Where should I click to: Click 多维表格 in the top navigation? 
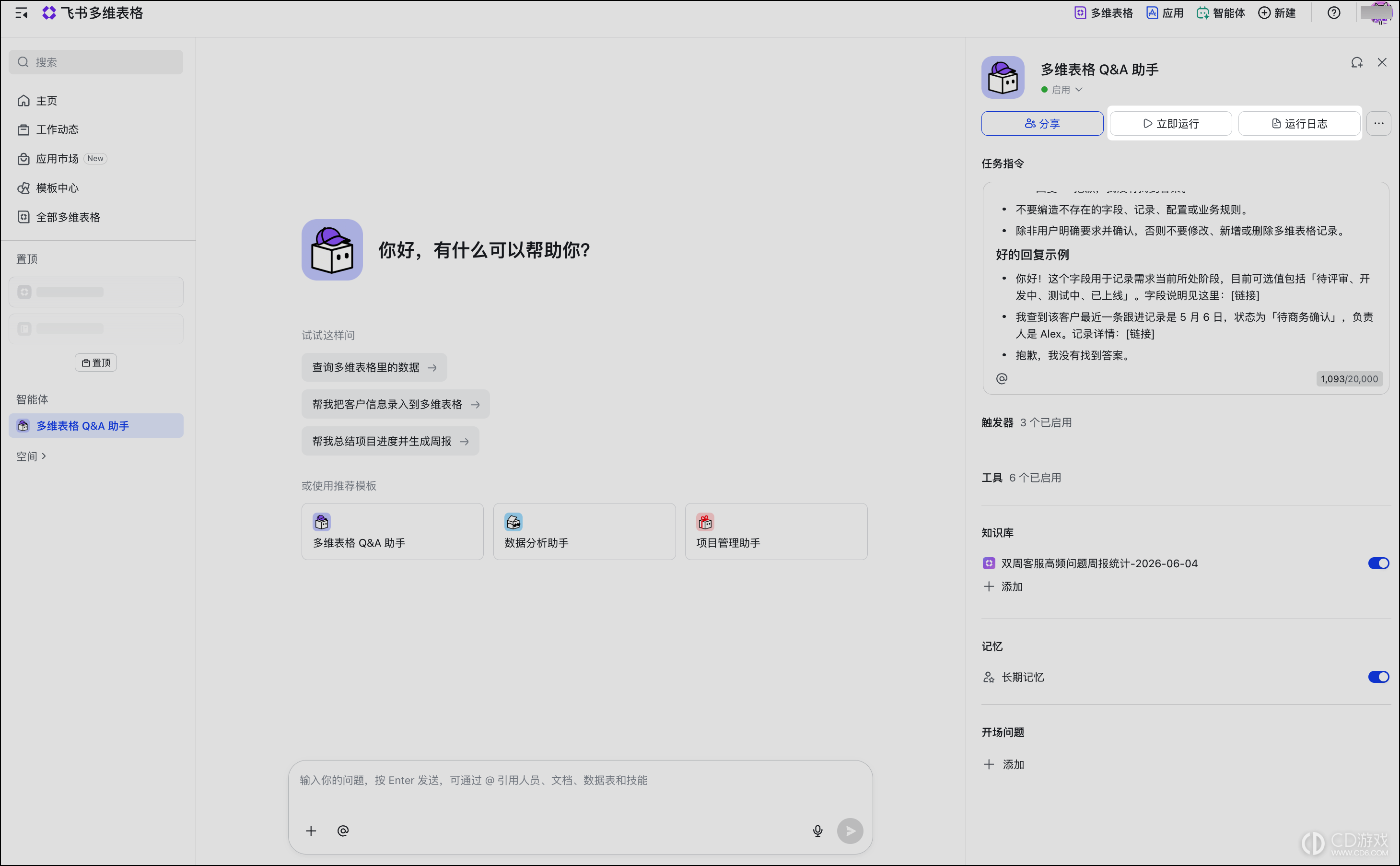tap(1103, 13)
